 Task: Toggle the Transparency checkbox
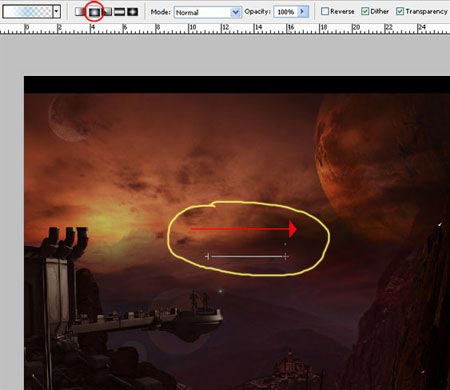tap(400, 11)
